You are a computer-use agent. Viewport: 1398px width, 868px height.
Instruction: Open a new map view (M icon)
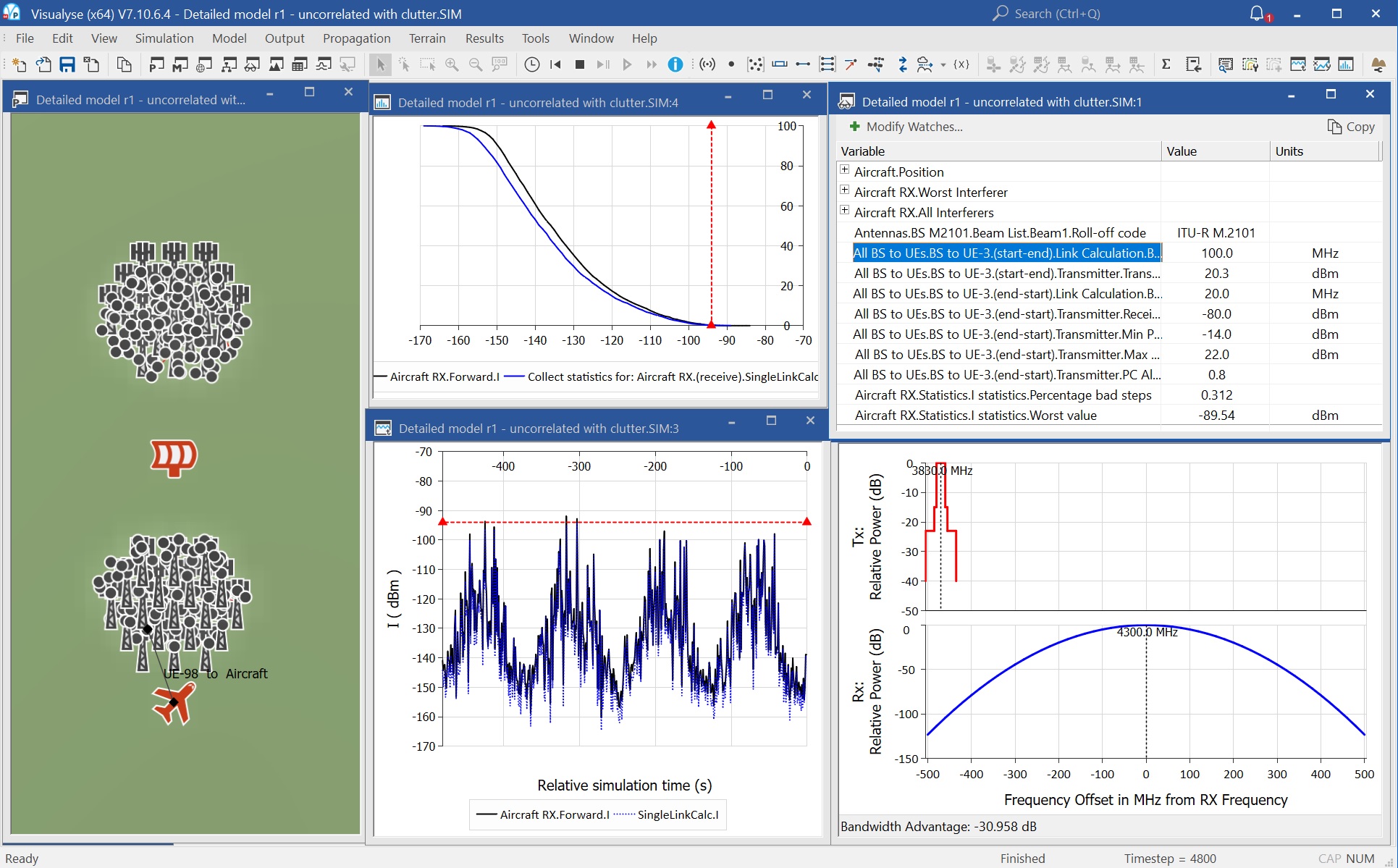(x=180, y=65)
